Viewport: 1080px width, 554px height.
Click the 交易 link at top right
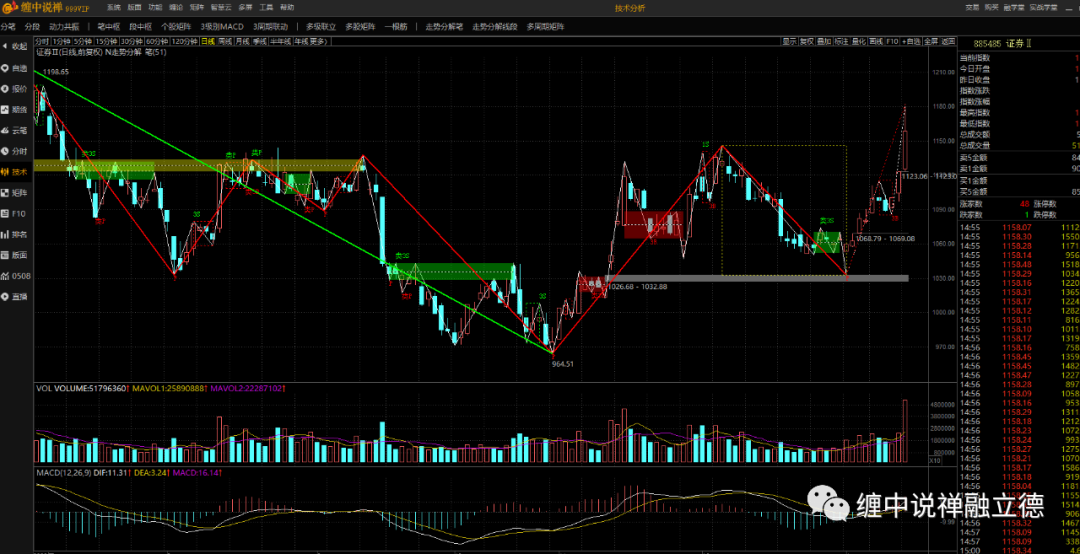[972, 8]
